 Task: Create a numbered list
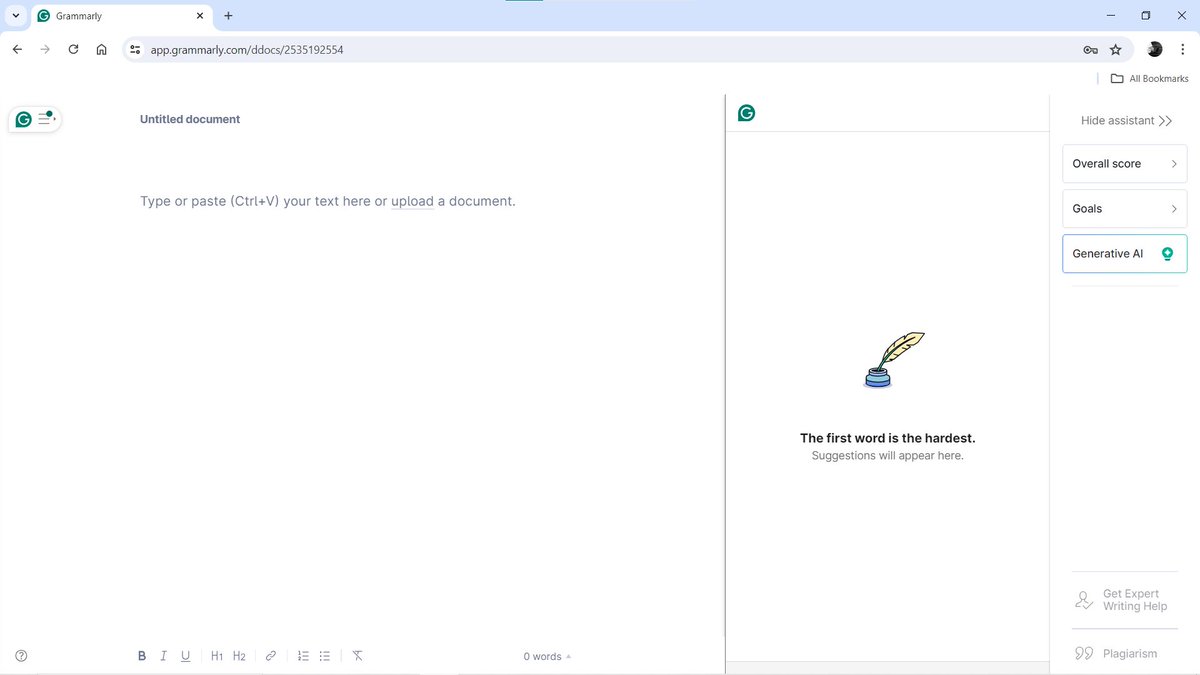coord(303,656)
